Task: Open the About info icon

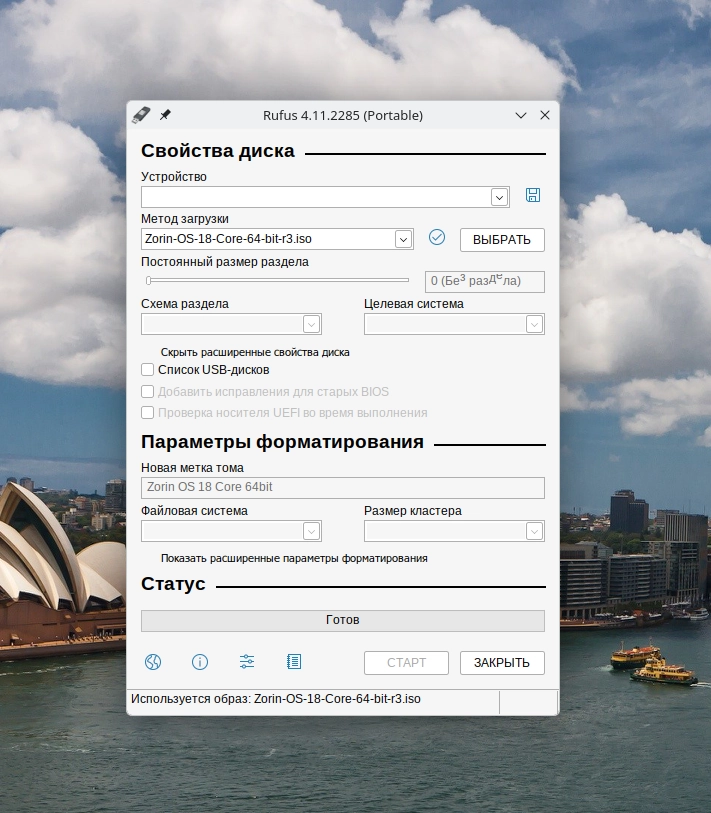Action: [x=200, y=662]
